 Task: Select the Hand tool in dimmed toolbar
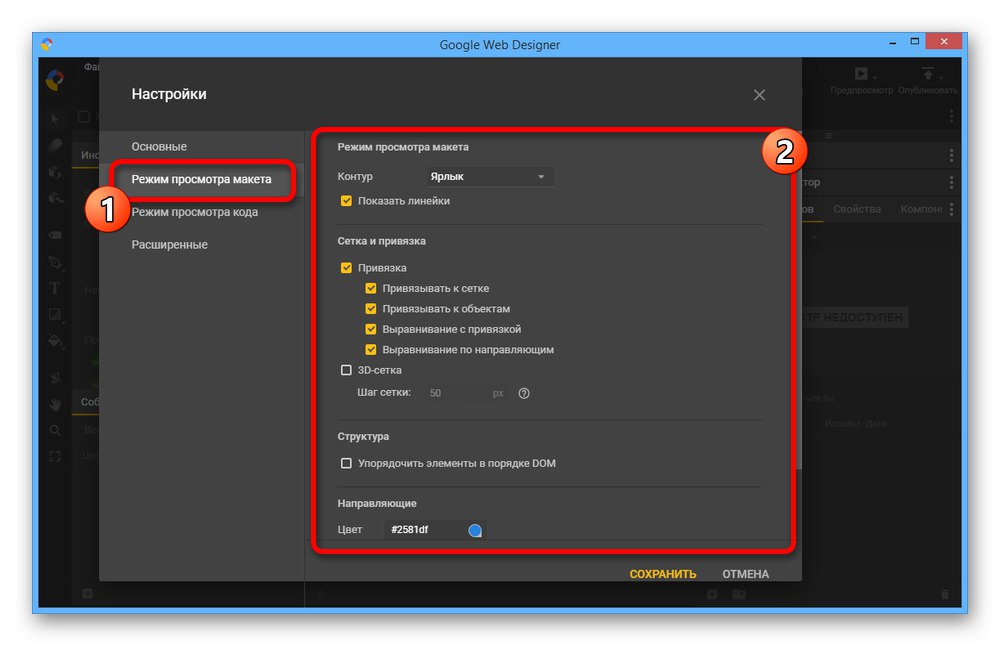(x=55, y=404)
